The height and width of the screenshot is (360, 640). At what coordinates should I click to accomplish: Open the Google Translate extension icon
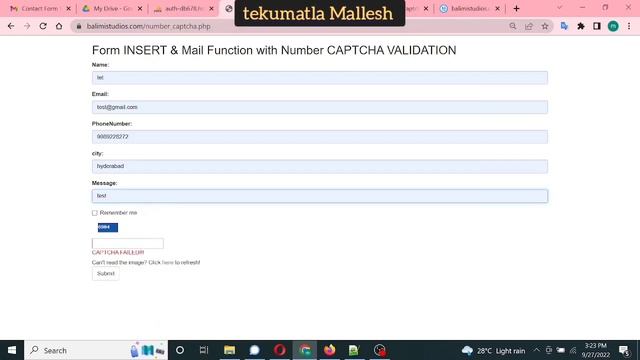564,26
